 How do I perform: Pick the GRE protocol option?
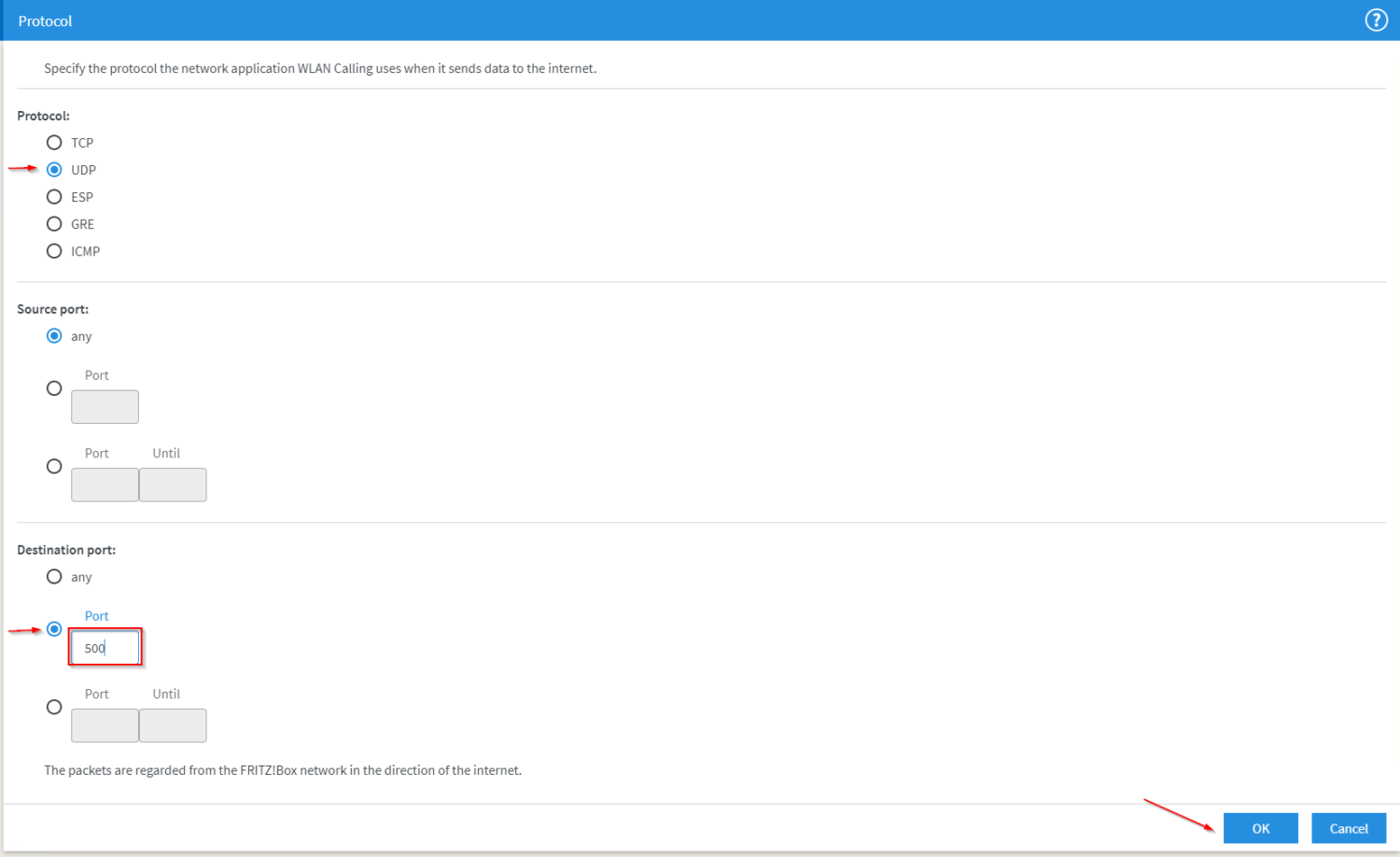54,224
